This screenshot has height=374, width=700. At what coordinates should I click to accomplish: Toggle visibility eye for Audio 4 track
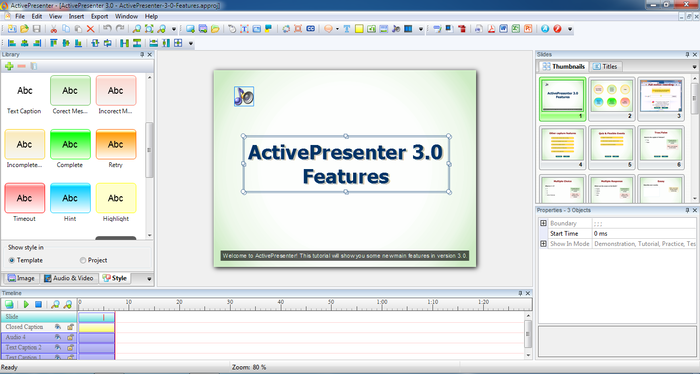pos(58,337)
